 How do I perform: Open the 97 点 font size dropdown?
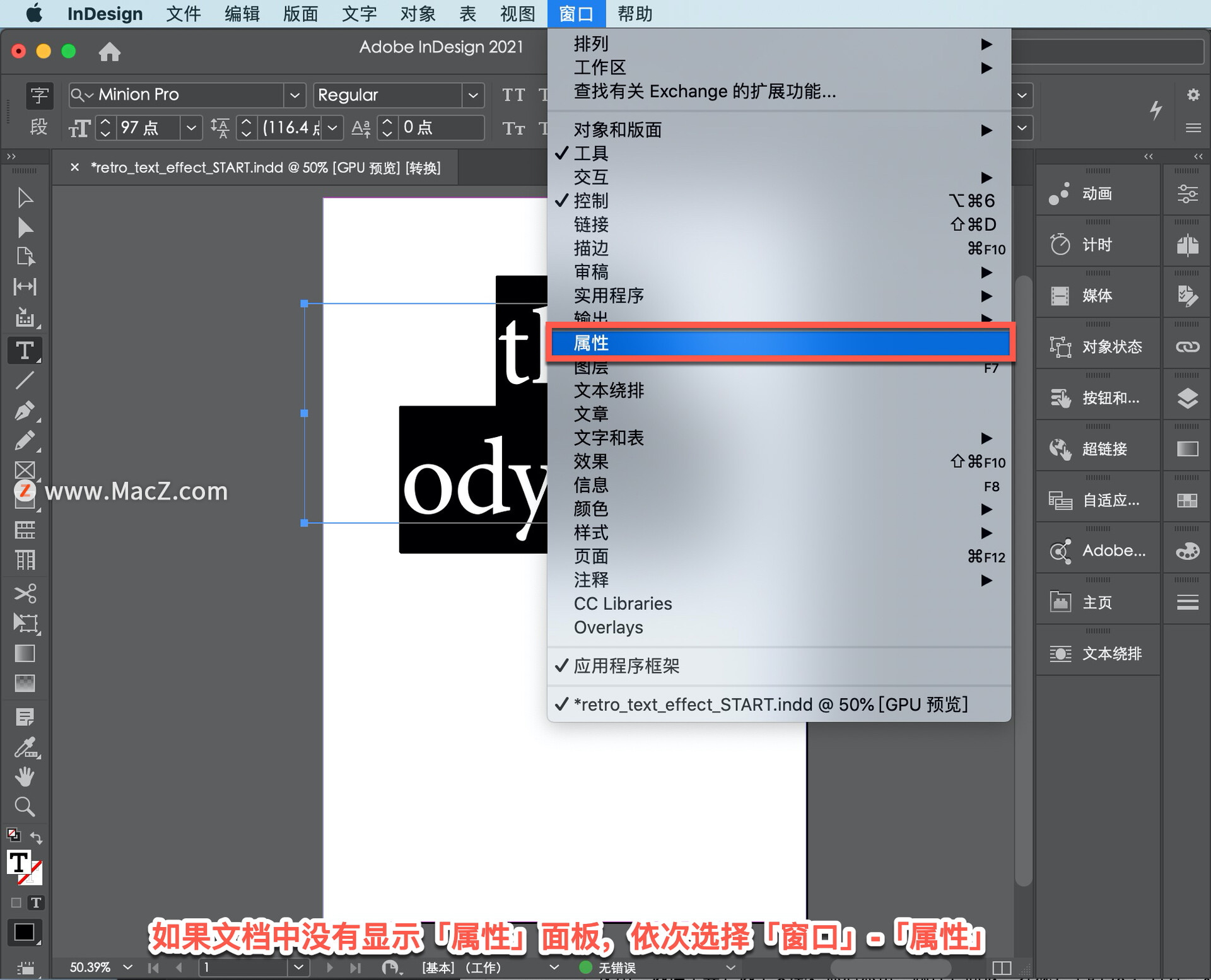click(191, 128)
